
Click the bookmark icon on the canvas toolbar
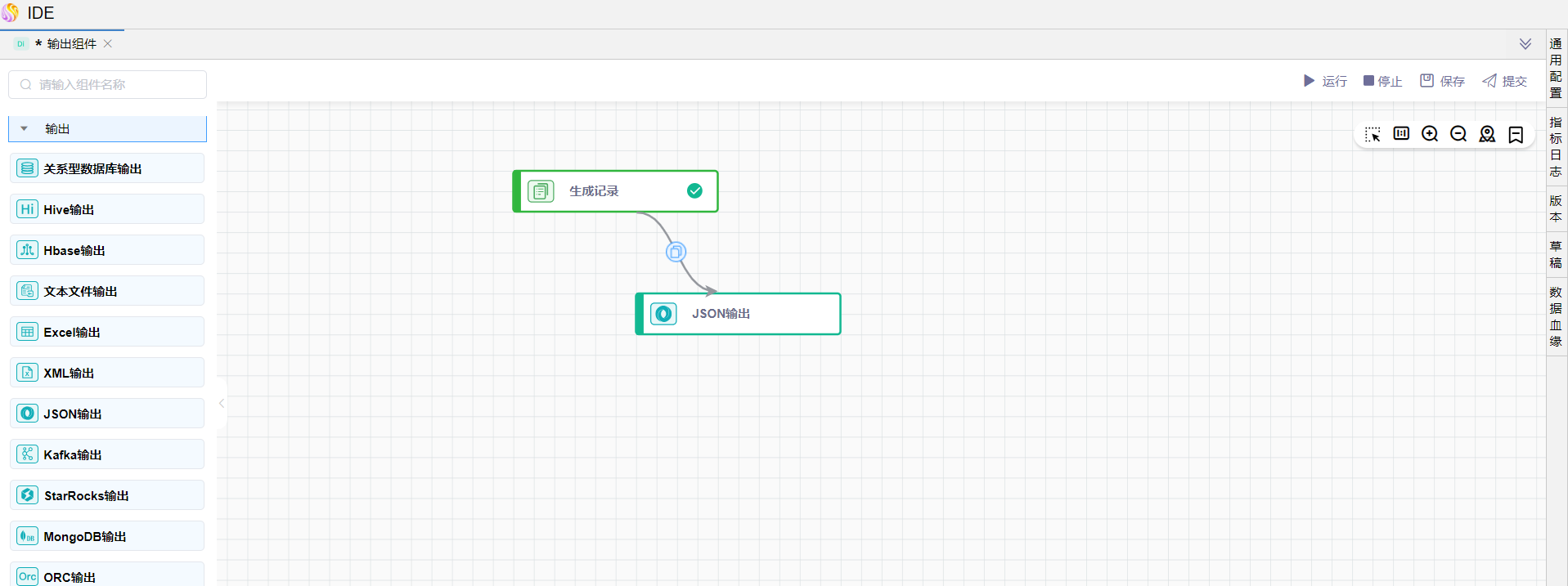pyautogui.click(x=1516, y=135)
